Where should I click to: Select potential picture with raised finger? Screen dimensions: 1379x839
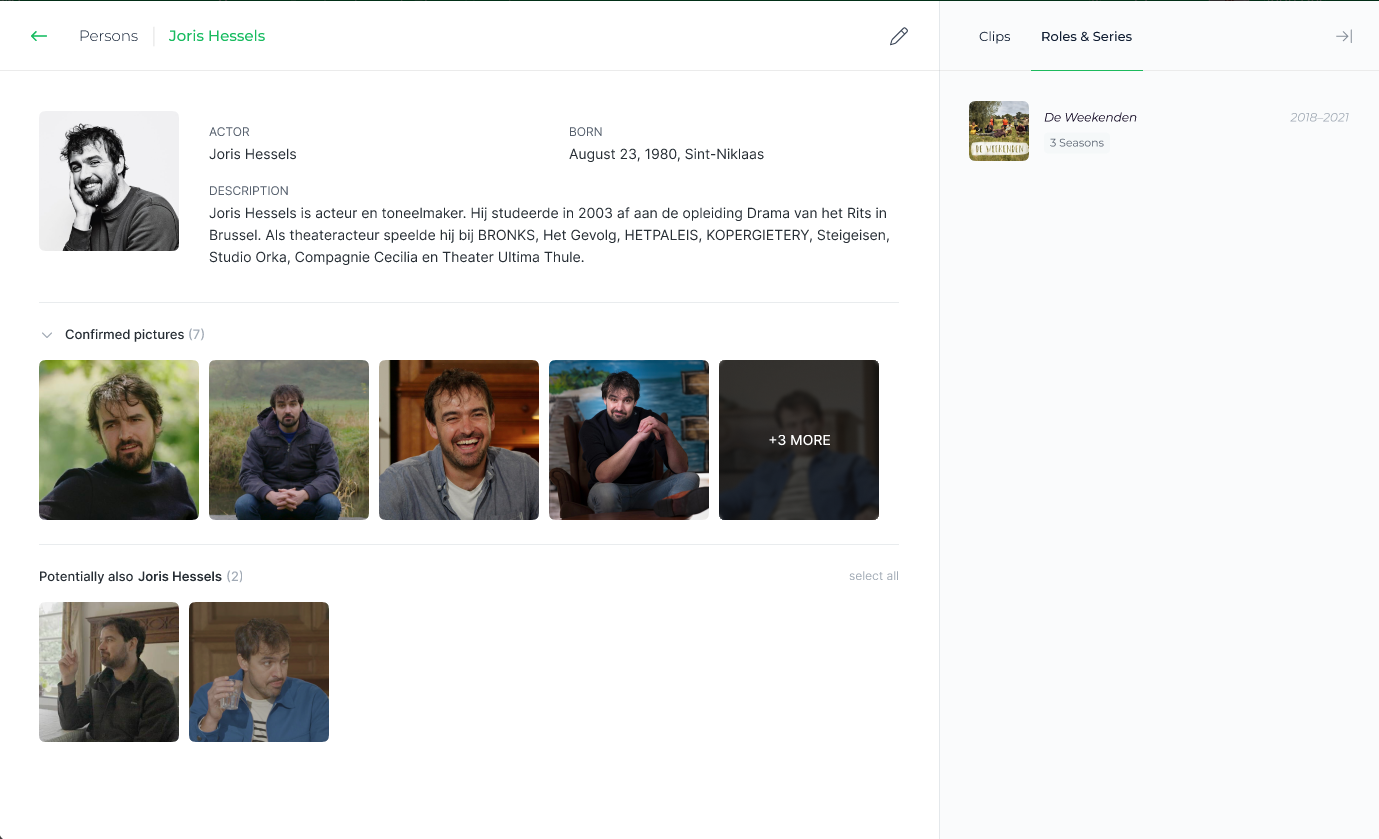click(x=109, y=672)
